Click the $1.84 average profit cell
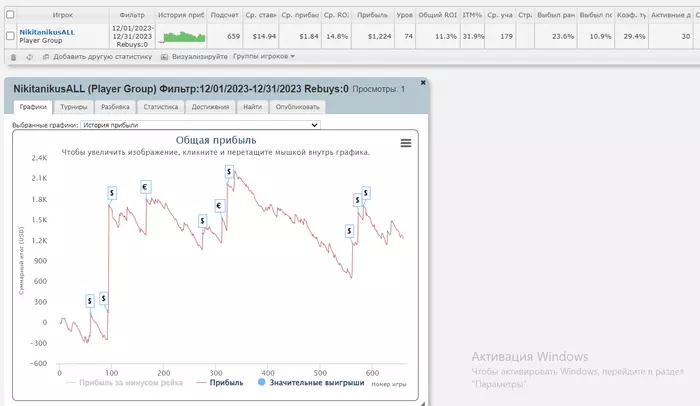 (x=300, y=36)
